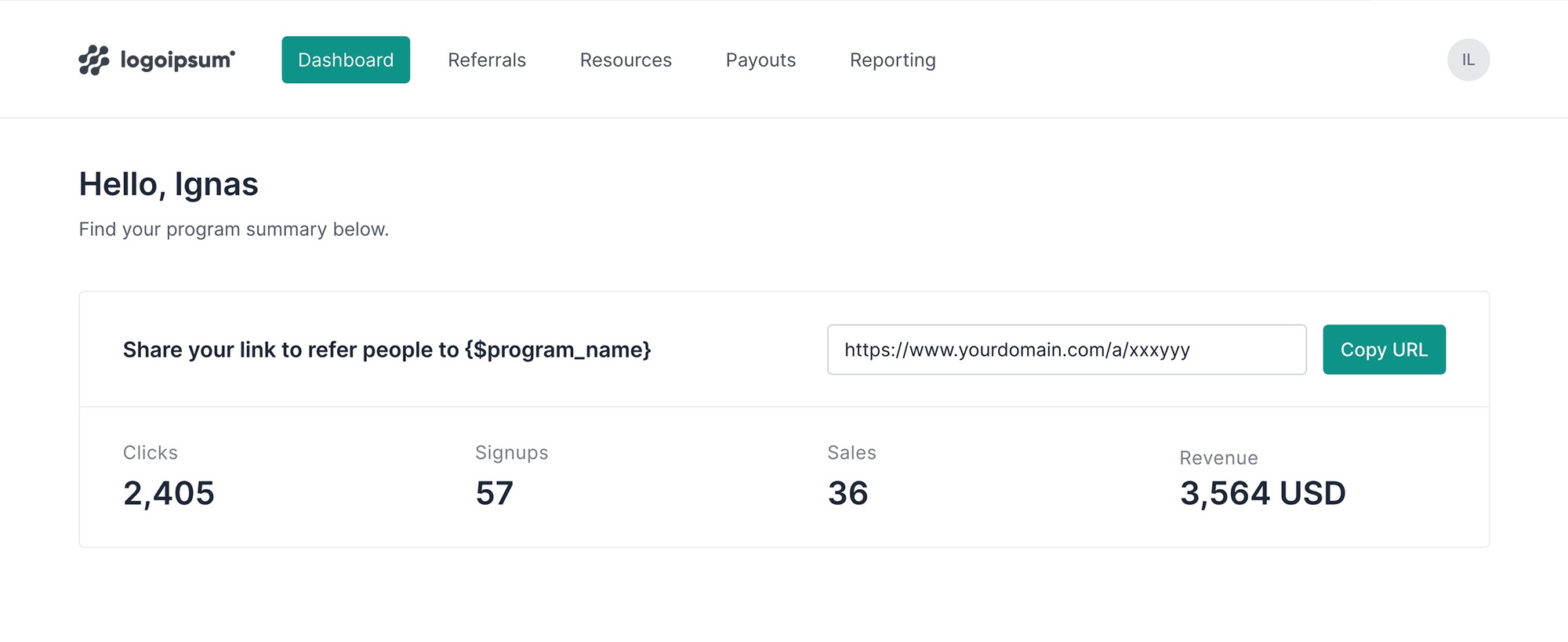The image size is (1568, 642).
Task: Click the Signups stat label
Action: (511, 453)
